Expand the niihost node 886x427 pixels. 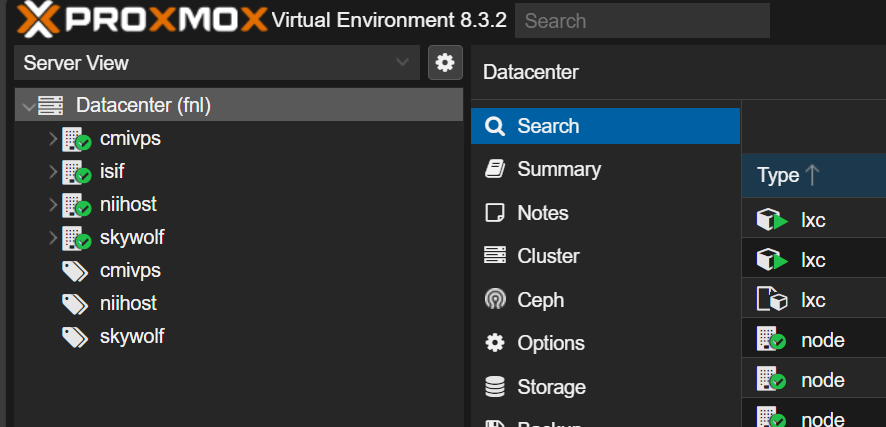tap(53, 204)
